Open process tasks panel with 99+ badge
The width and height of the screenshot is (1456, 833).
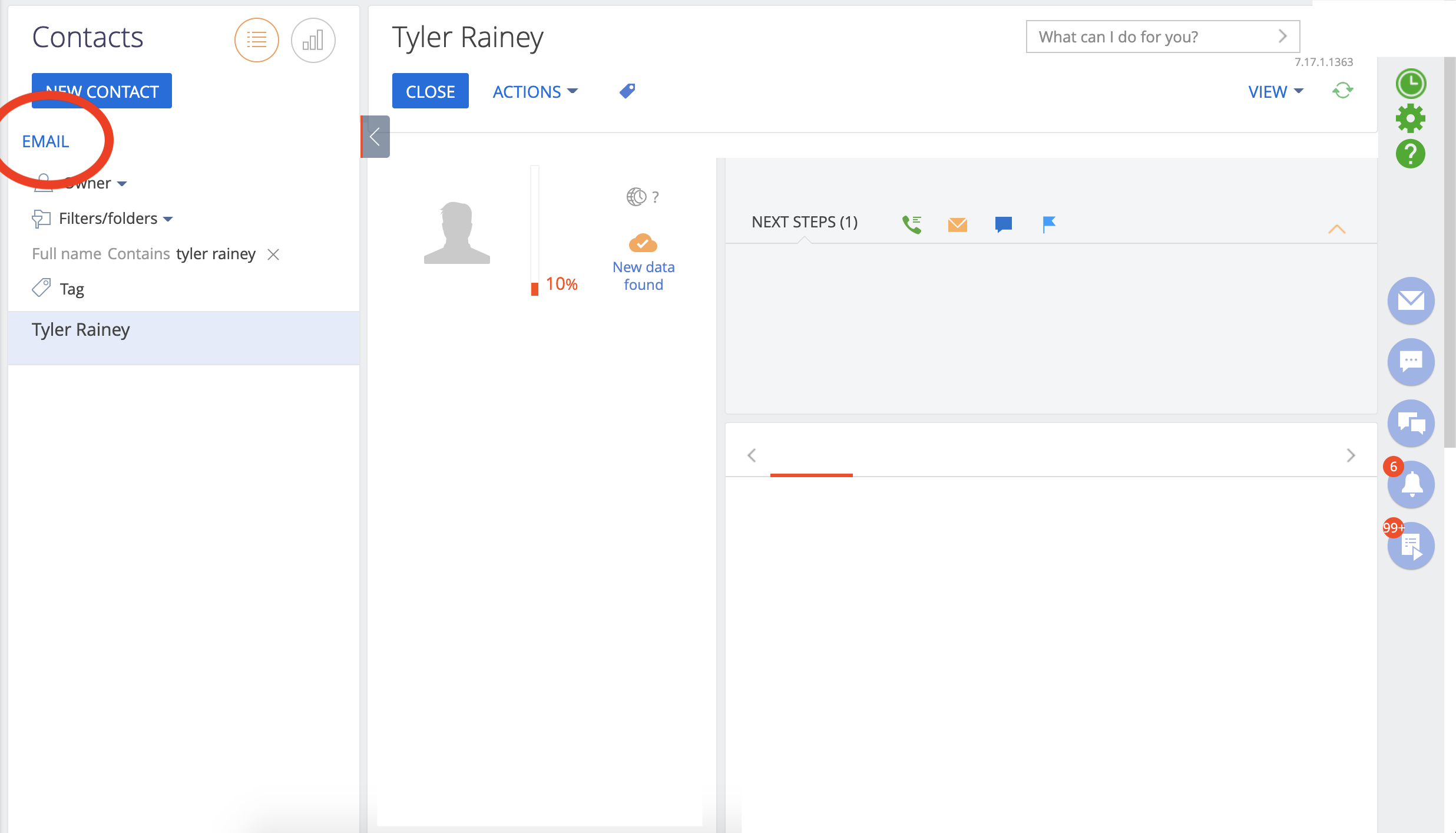pyautogui.click(x=1411, y=546)
